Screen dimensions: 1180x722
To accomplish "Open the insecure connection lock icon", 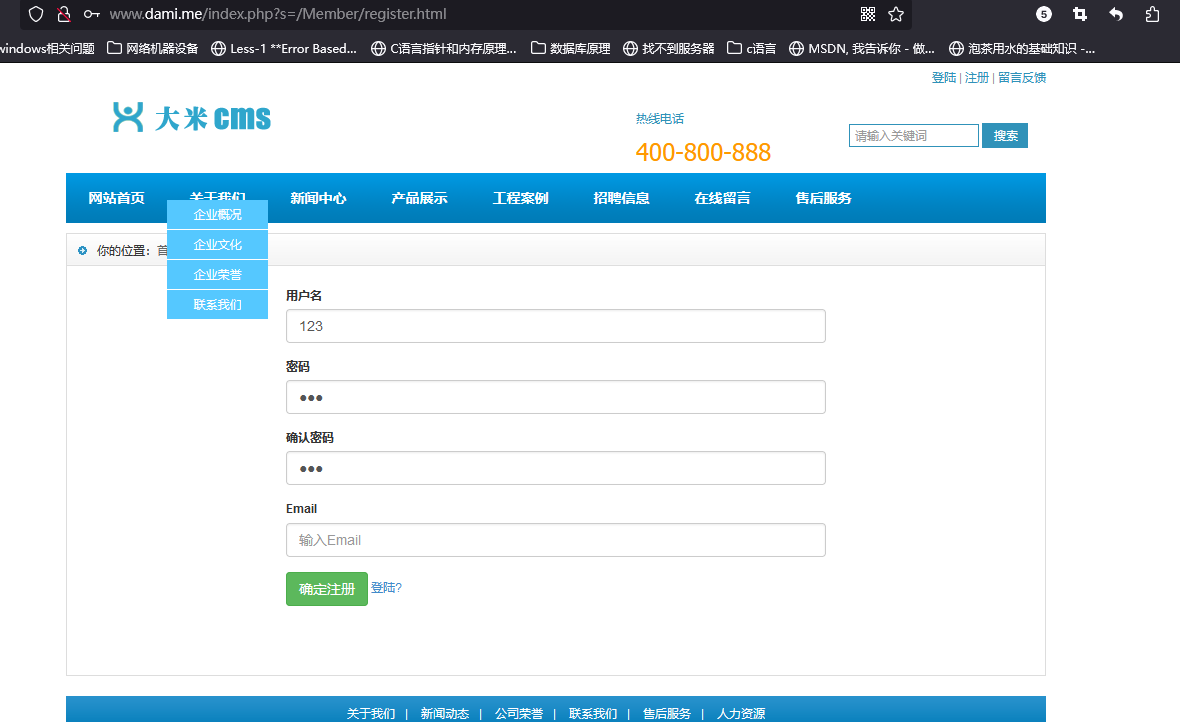I will (x=62, y=14).
